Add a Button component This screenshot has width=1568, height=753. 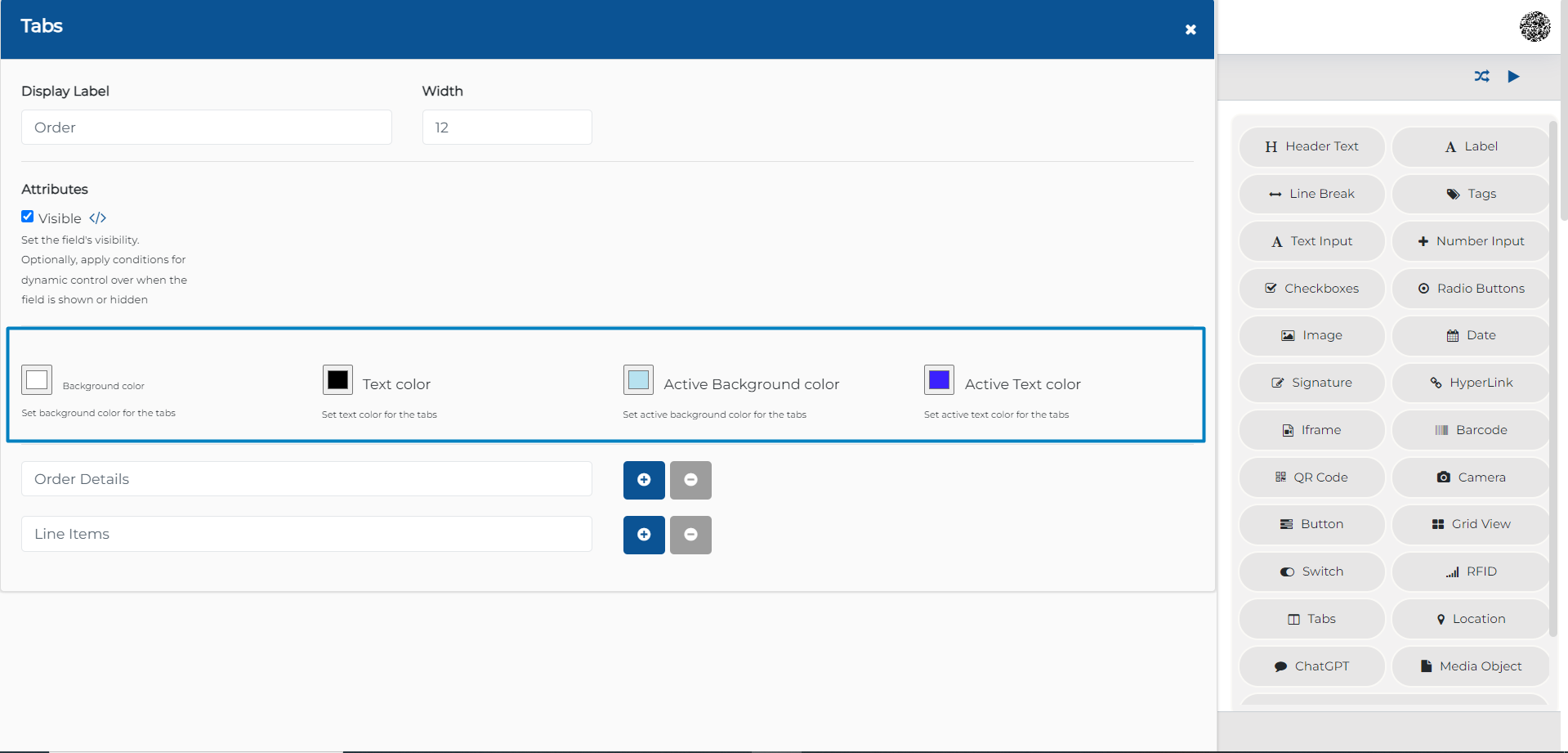[1311, 525]
